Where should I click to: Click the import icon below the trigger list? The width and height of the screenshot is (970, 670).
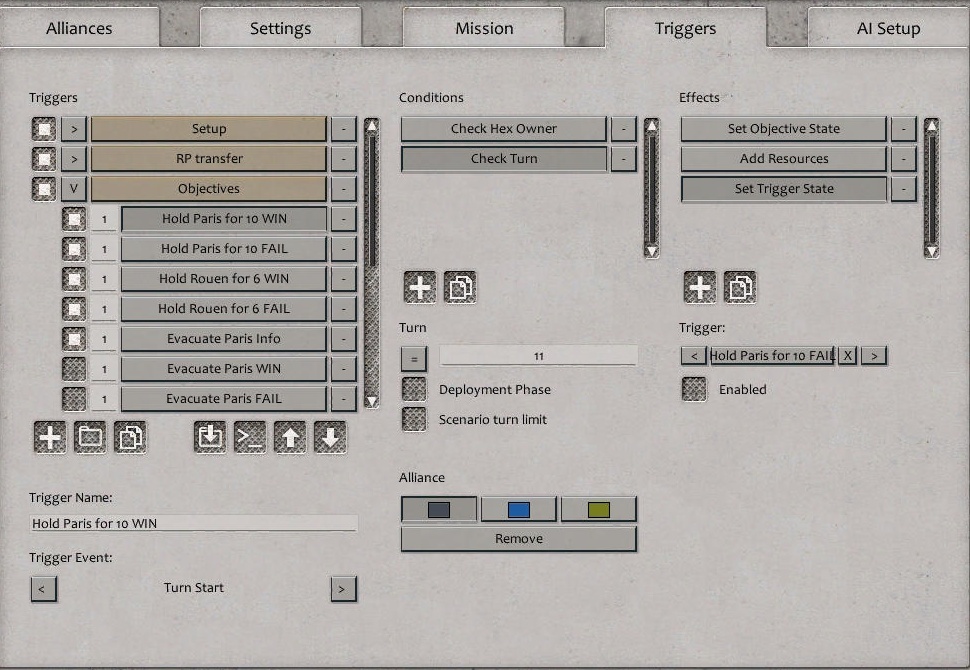pyautogui.click(x=210, y=437)
